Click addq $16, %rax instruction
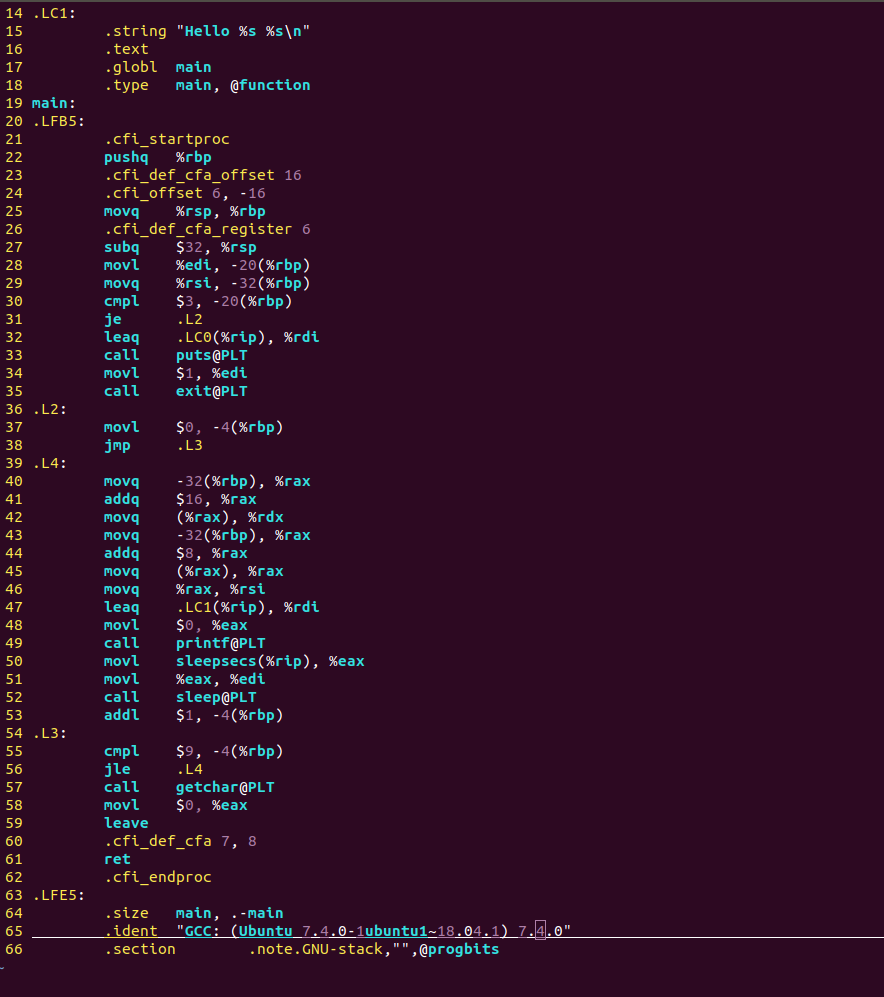This screenshot has width=884, height=997. [x=181, y=499]
